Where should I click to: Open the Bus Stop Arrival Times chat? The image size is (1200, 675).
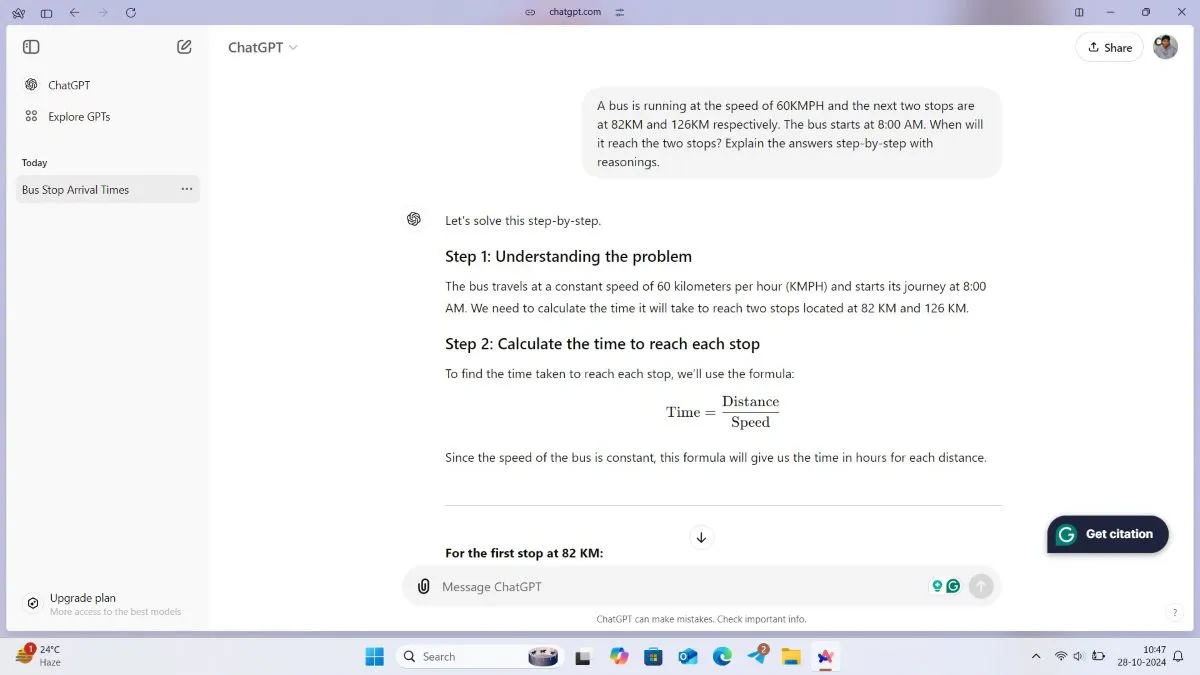click(108, 189)
